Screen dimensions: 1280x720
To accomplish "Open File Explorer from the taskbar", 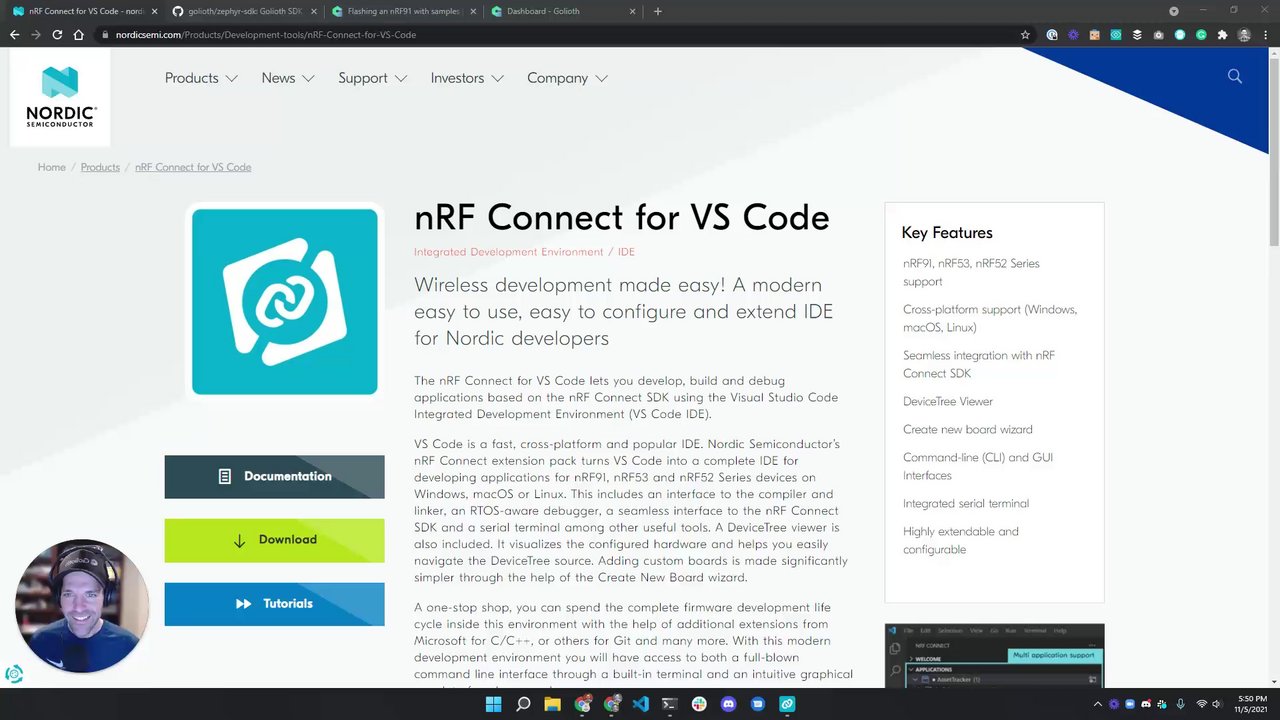I will point(552,704).
